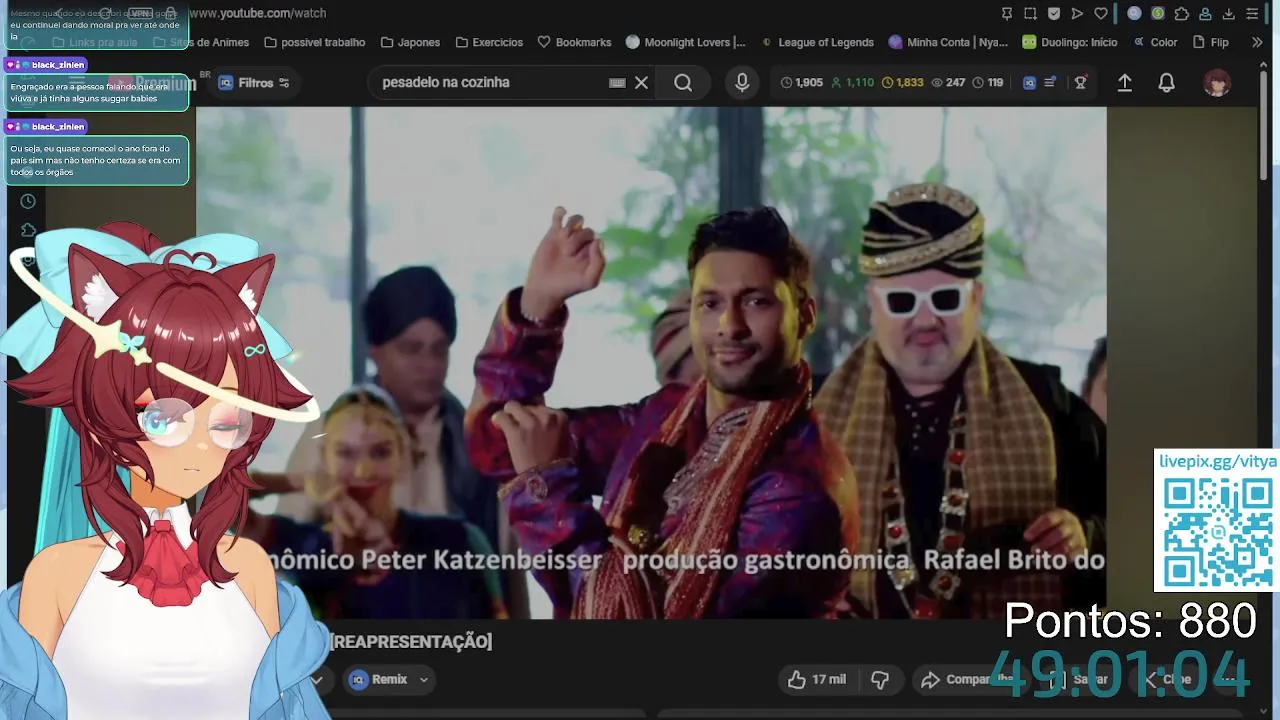Screen dimensions: 1280x720
Task: Open the Clipe clip button
Action: click(1168, 680)
